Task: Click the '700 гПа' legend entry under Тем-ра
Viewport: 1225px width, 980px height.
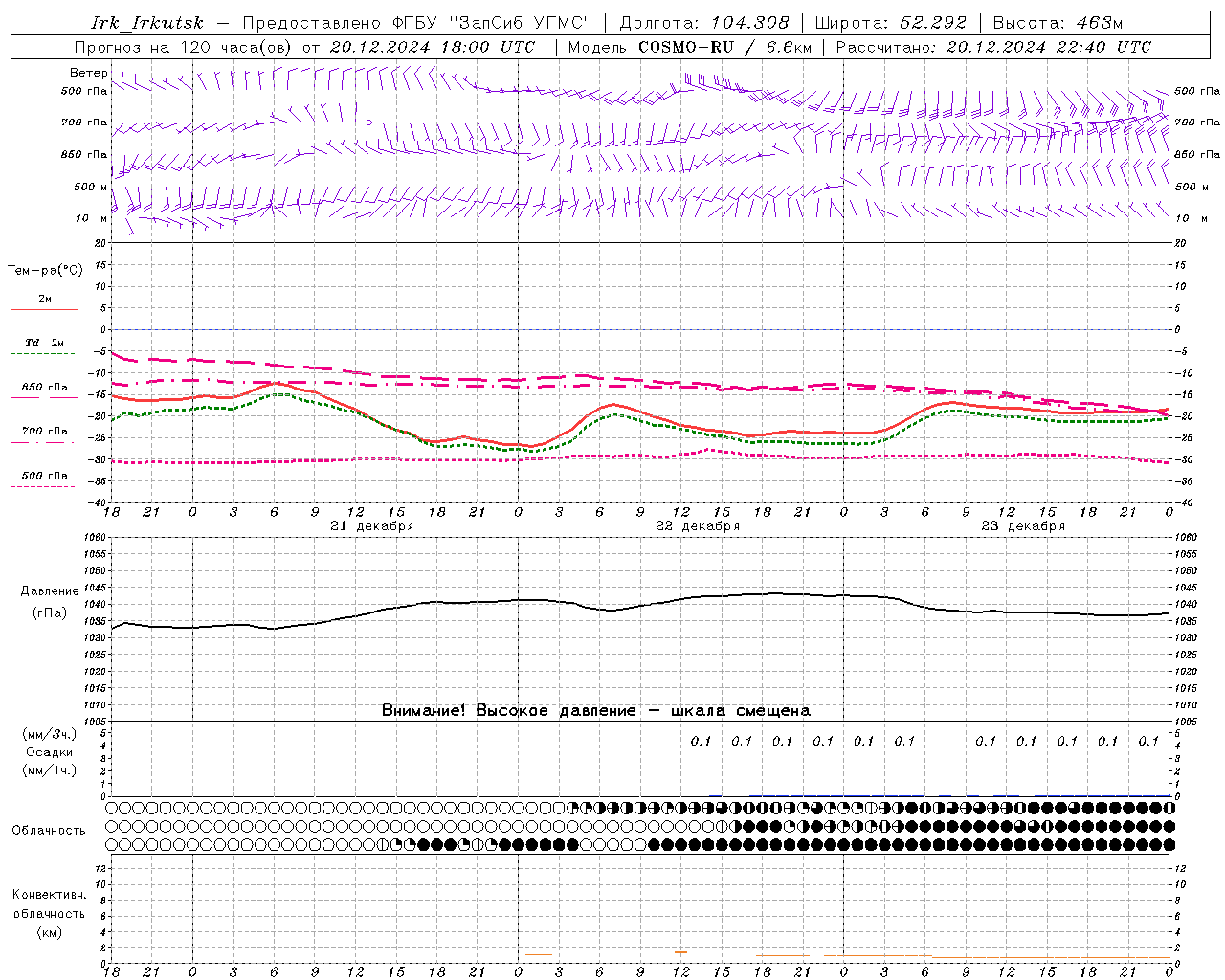Action: pos(45,432)
